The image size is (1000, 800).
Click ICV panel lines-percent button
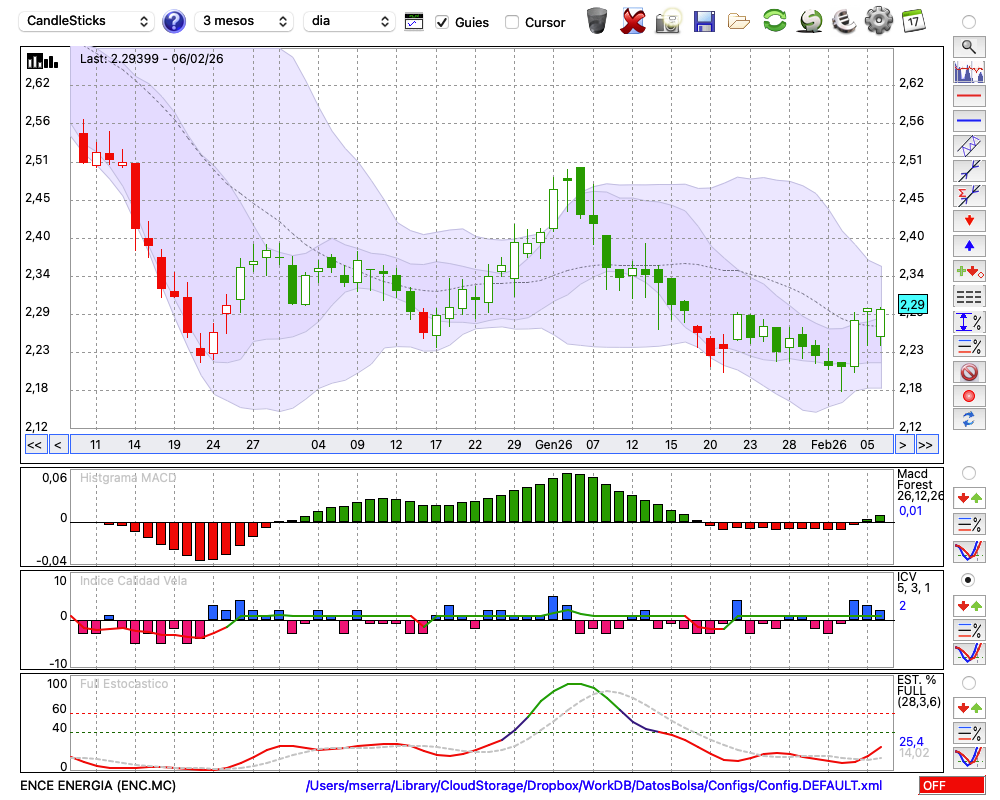[x=969, y=630]
